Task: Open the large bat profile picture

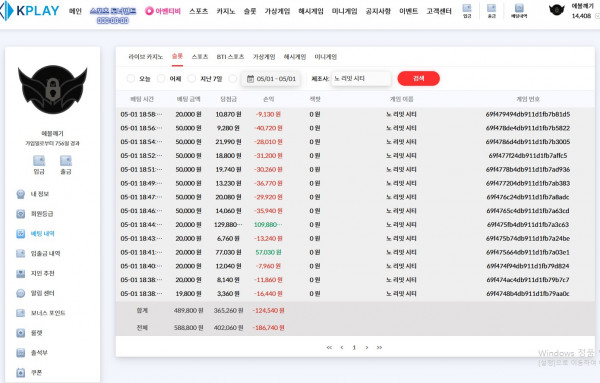Action: coord(52,90)
